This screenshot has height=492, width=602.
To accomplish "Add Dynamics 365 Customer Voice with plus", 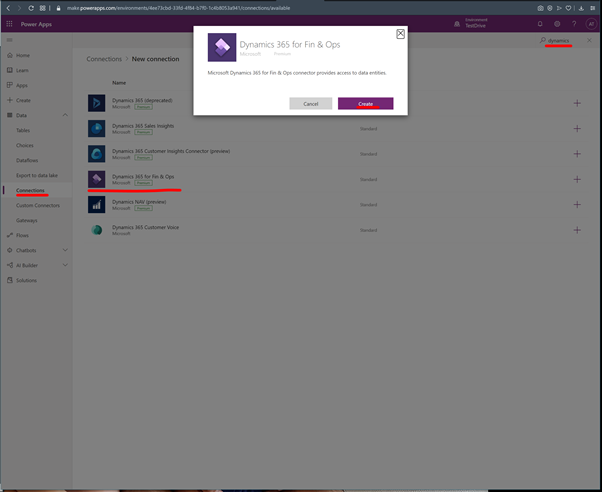I will (x=577, y=230).
